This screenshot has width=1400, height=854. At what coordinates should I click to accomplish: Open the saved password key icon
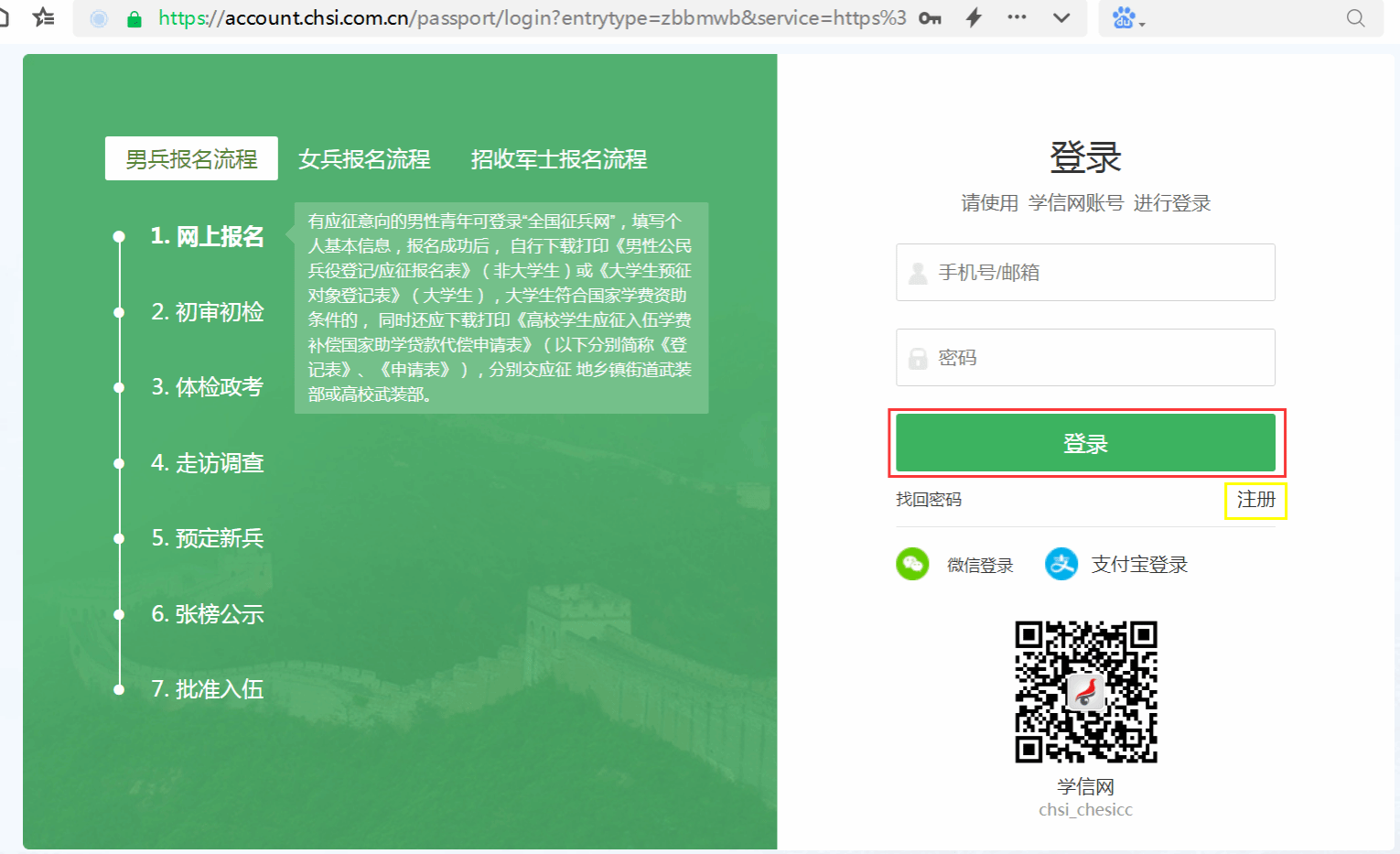[x=930, y=18]
